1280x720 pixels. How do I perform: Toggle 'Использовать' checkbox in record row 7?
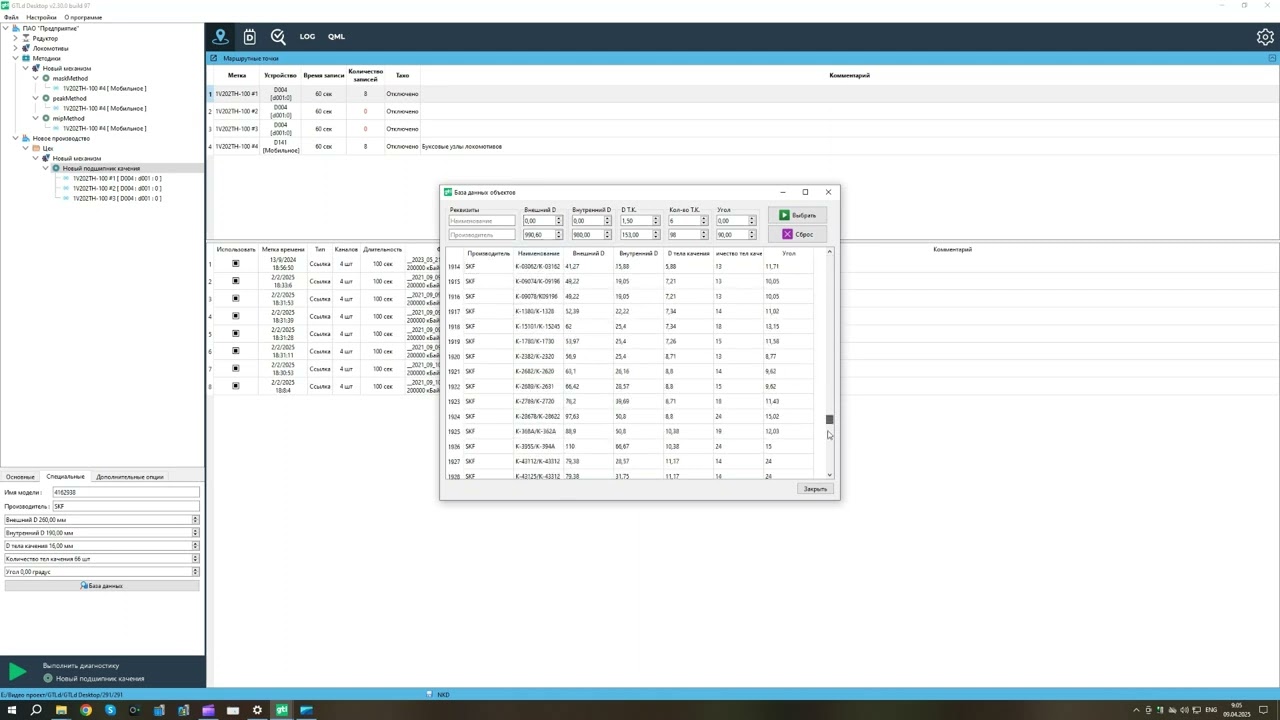(236, 369)
